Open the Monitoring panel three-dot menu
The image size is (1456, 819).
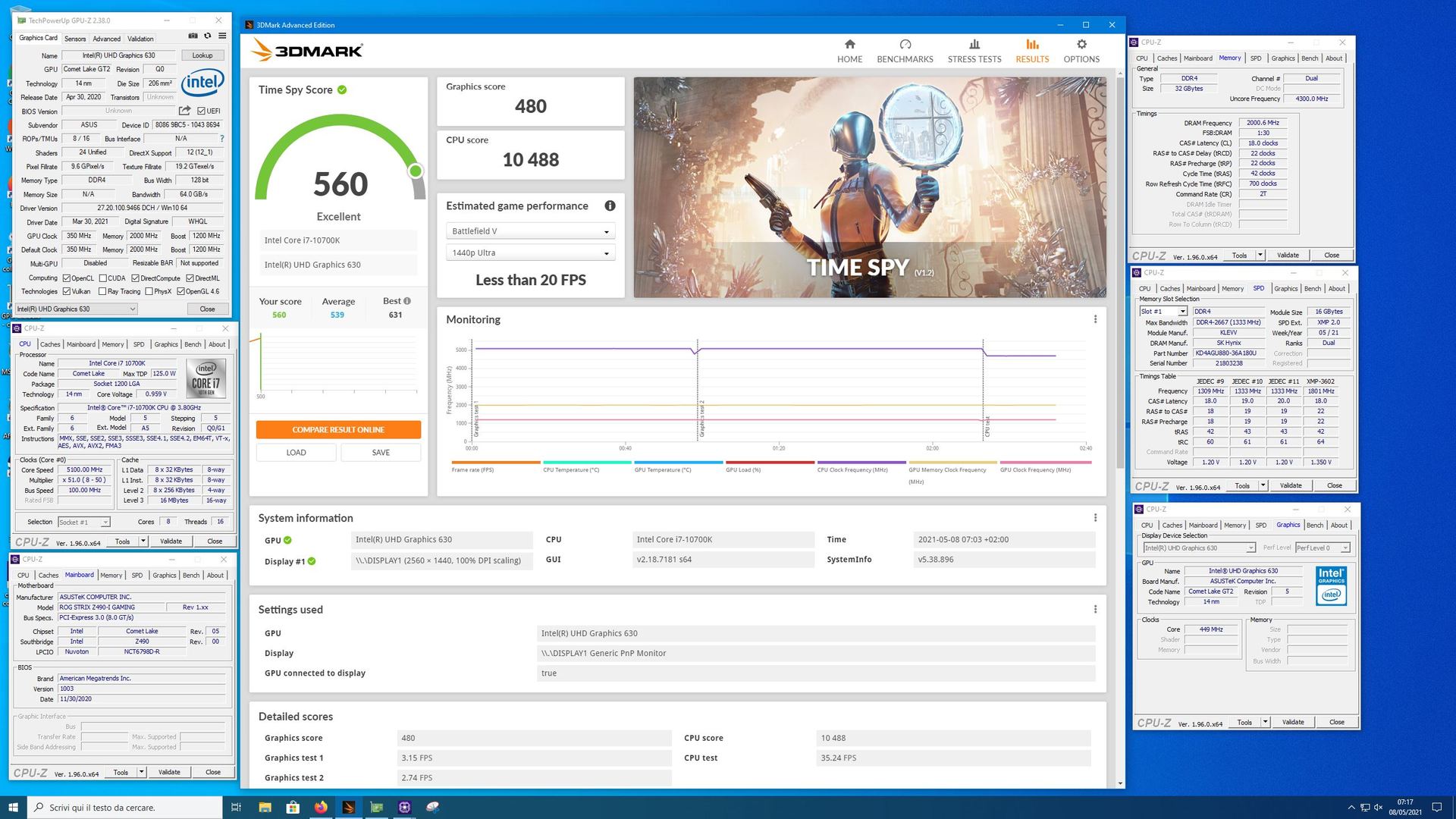(x=1095, y=319)
